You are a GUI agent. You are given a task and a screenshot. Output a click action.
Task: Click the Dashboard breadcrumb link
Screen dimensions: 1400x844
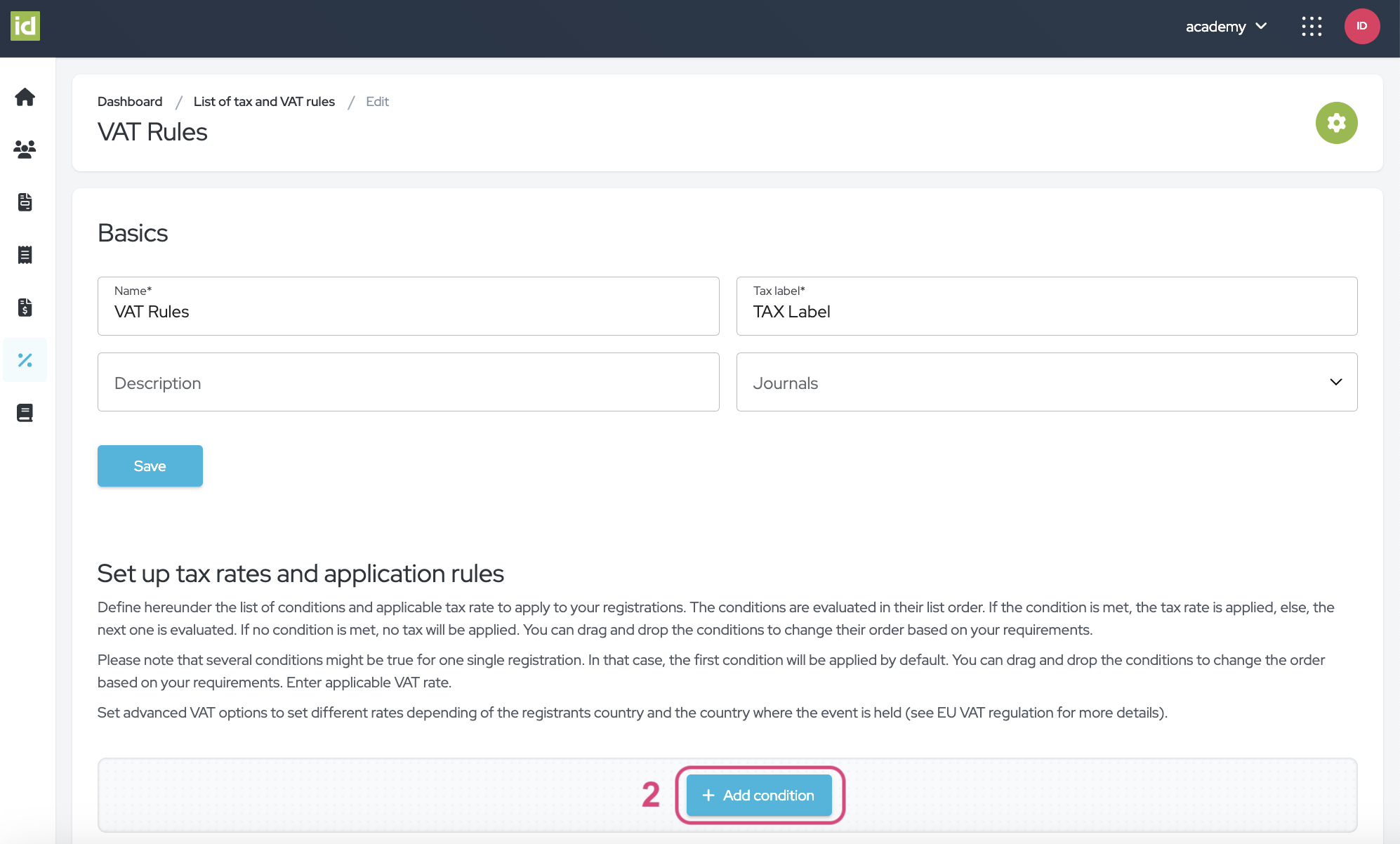click(x=129, y=100)
